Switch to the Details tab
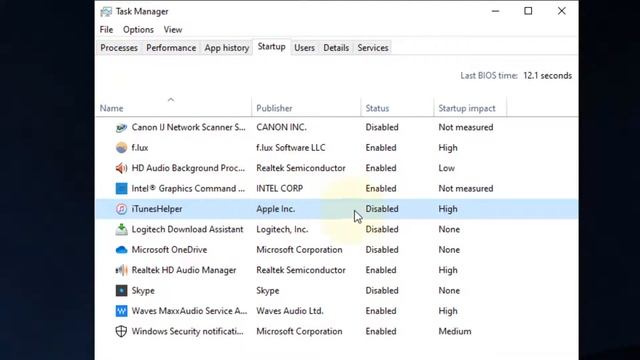The image size is (640, 360). pos(336,48)
